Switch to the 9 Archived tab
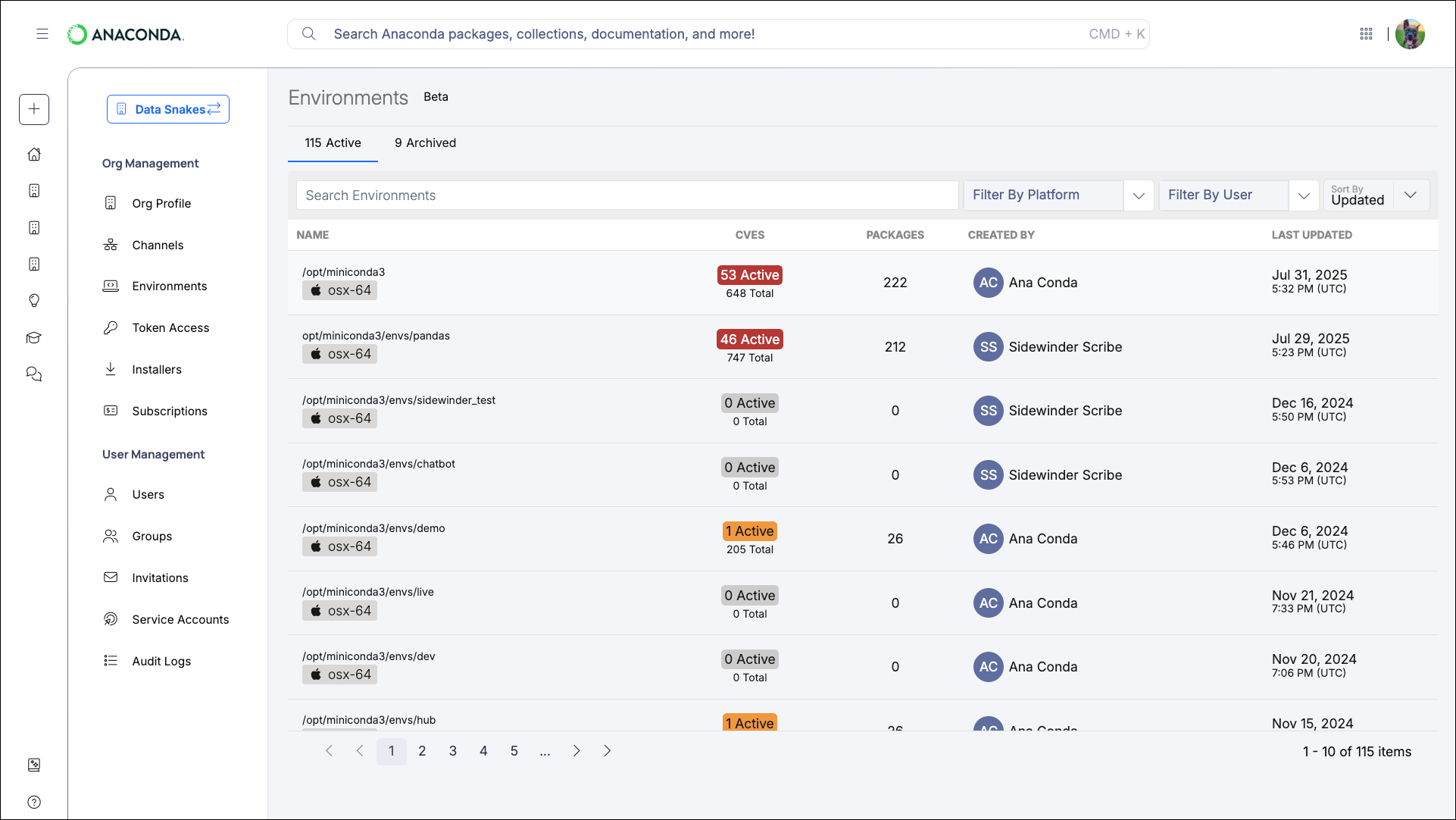 [425, 143]
